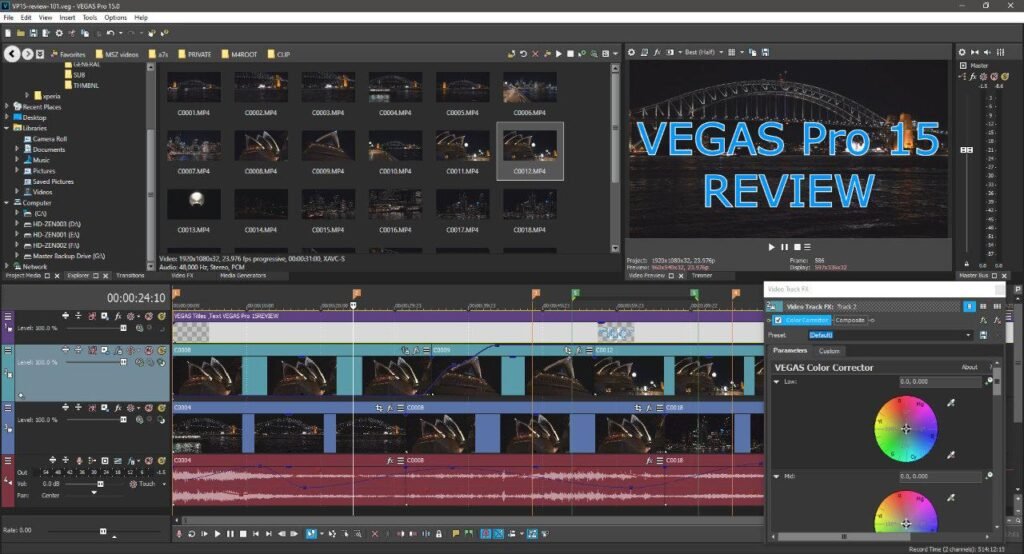1024x554 pixels.
Task: Click the Composite node in FX chain
Action: [x=850, y=320]
